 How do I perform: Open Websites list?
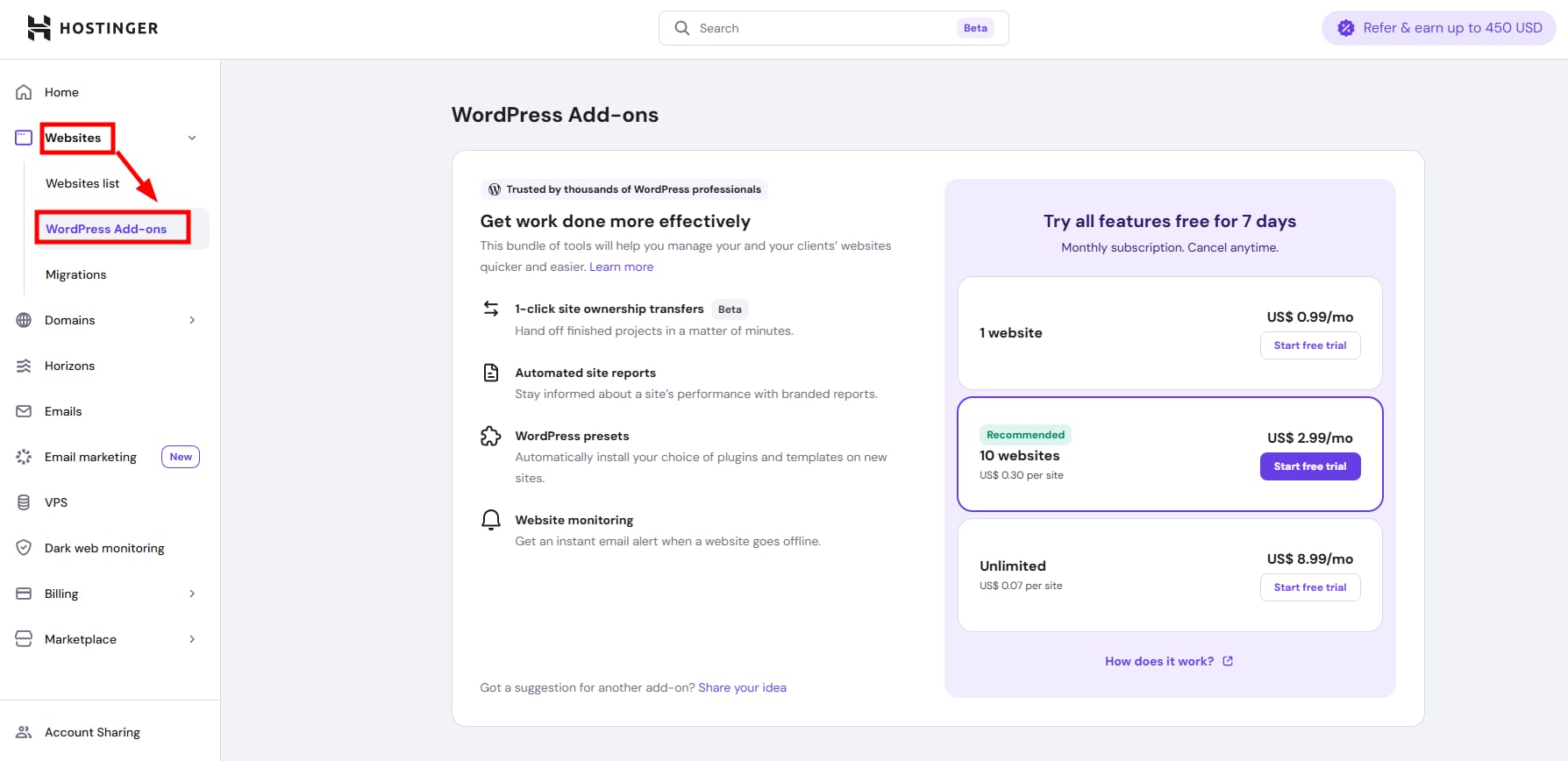82,183
